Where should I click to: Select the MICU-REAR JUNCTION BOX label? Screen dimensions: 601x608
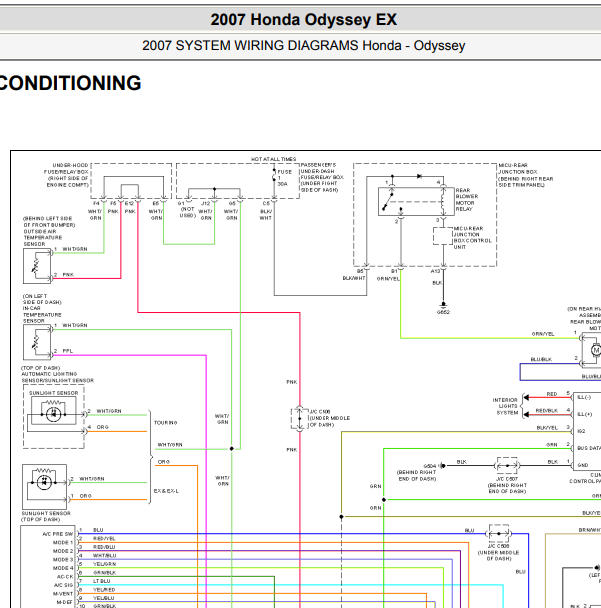coord(525,175)
